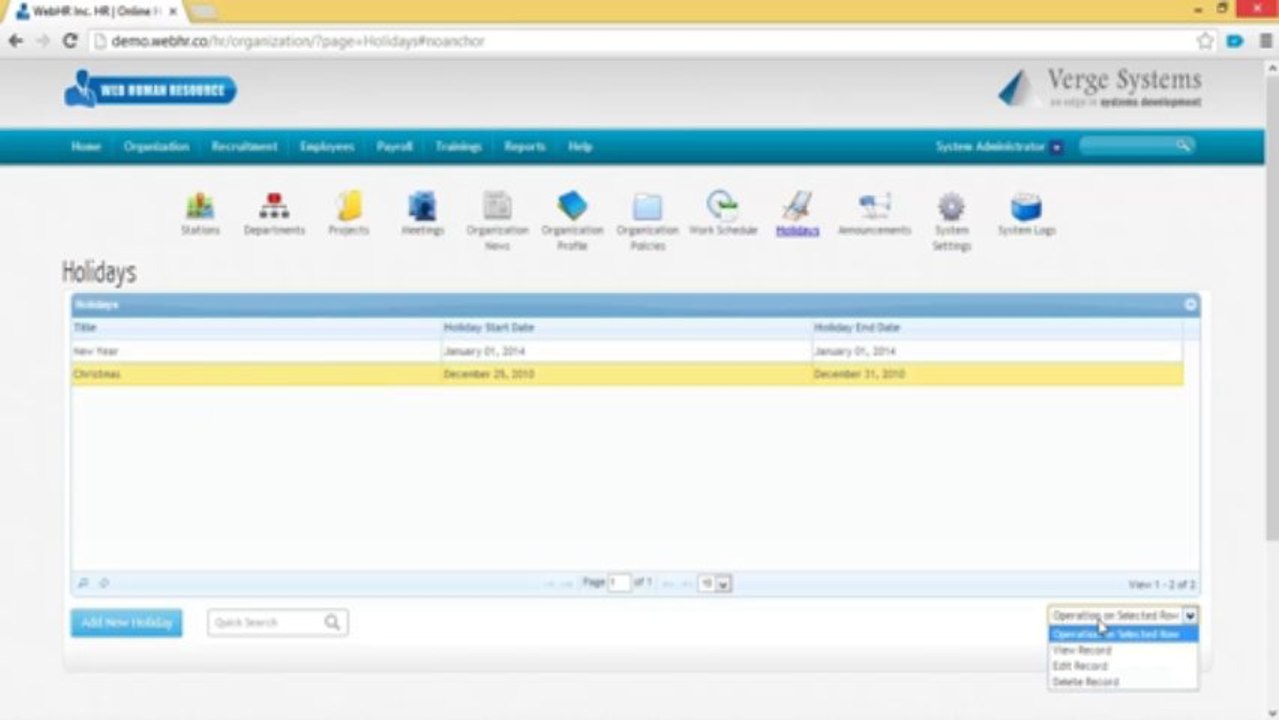This screenshot has height=720, width=1279.
Task: Choose Edit Record from the dropdown list
Action: pyautogui.click(x=1123, y=666)
